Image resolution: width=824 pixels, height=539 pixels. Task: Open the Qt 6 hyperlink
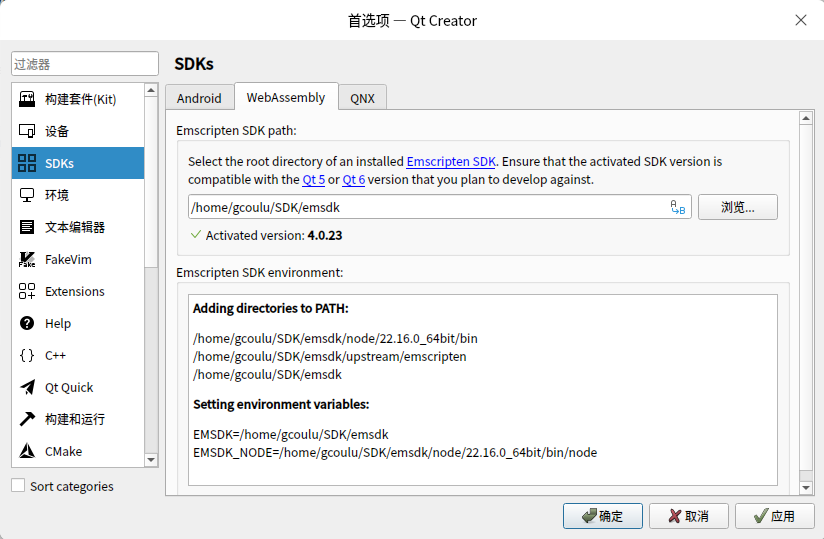353,180
